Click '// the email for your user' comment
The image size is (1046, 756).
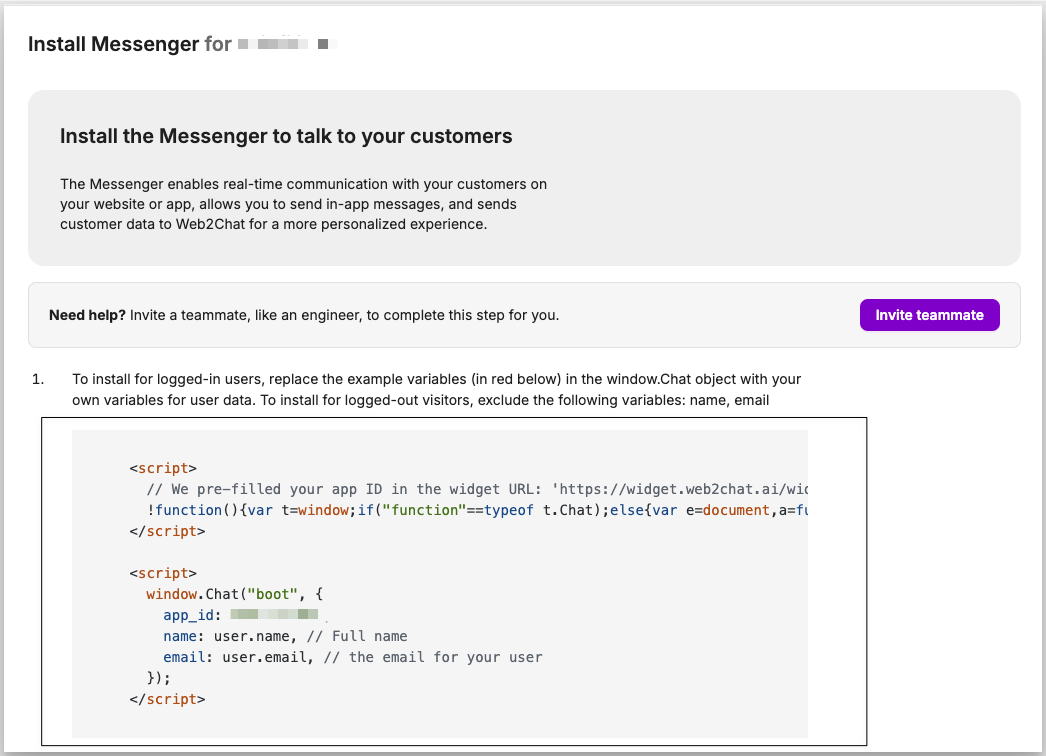click(x=433, y=657)
